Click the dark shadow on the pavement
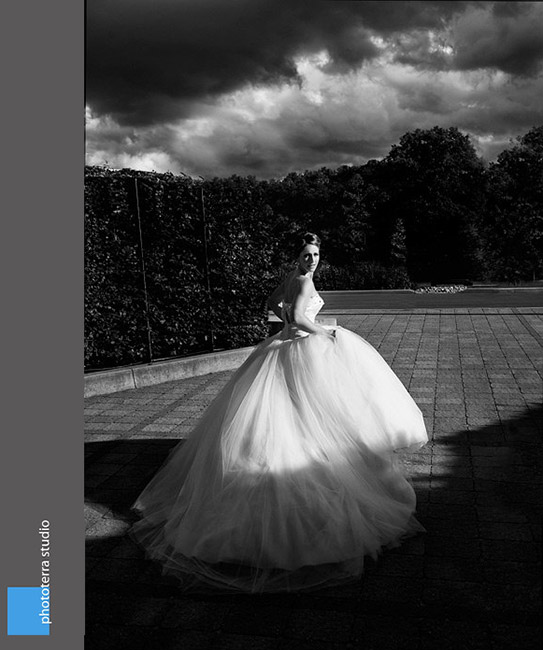The width and height of the screenshot is (543, 650). (481, 539)
